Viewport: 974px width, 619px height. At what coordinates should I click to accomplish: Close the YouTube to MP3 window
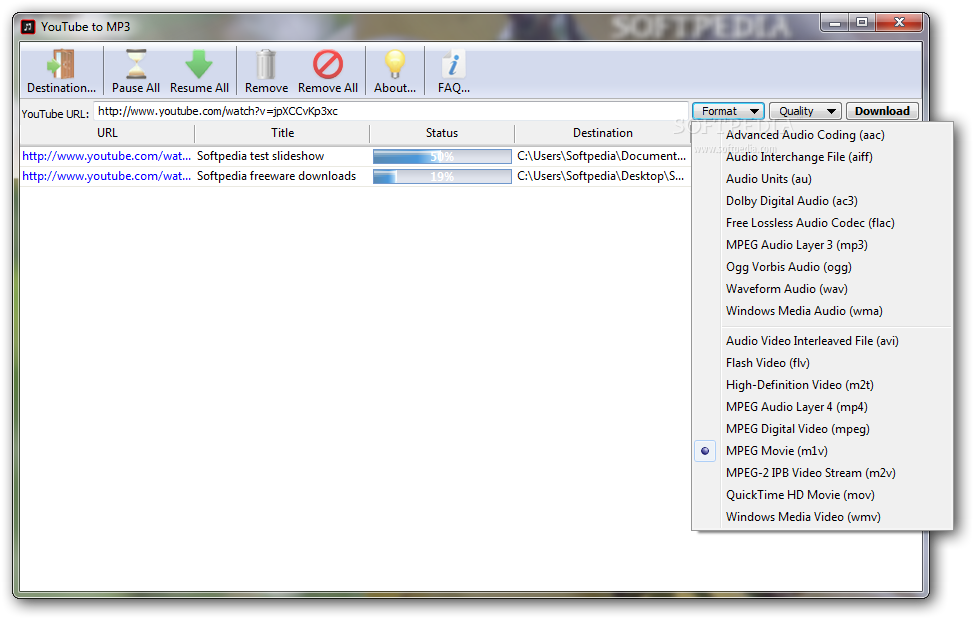[x=899, y=23]
